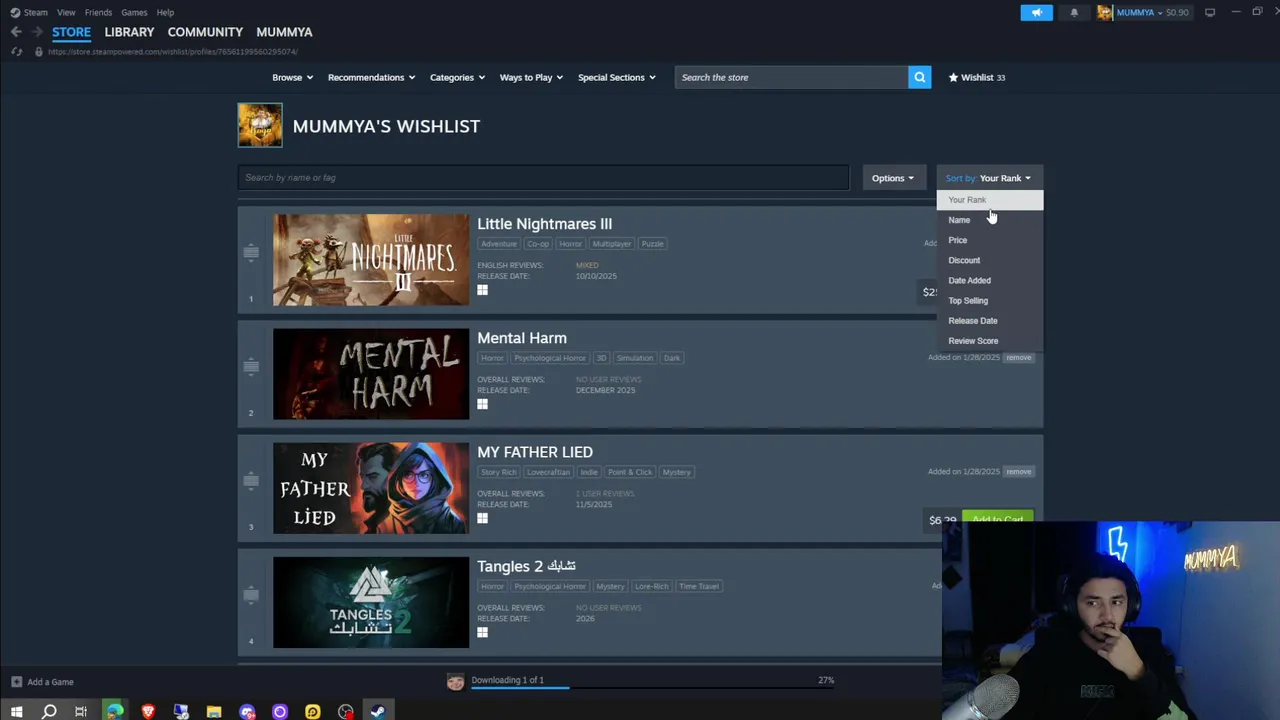This screenshot has width=1280, height=720.
Task: Grab the reorder handle for Little Nightmares III
Action: [x=251, y=252]
